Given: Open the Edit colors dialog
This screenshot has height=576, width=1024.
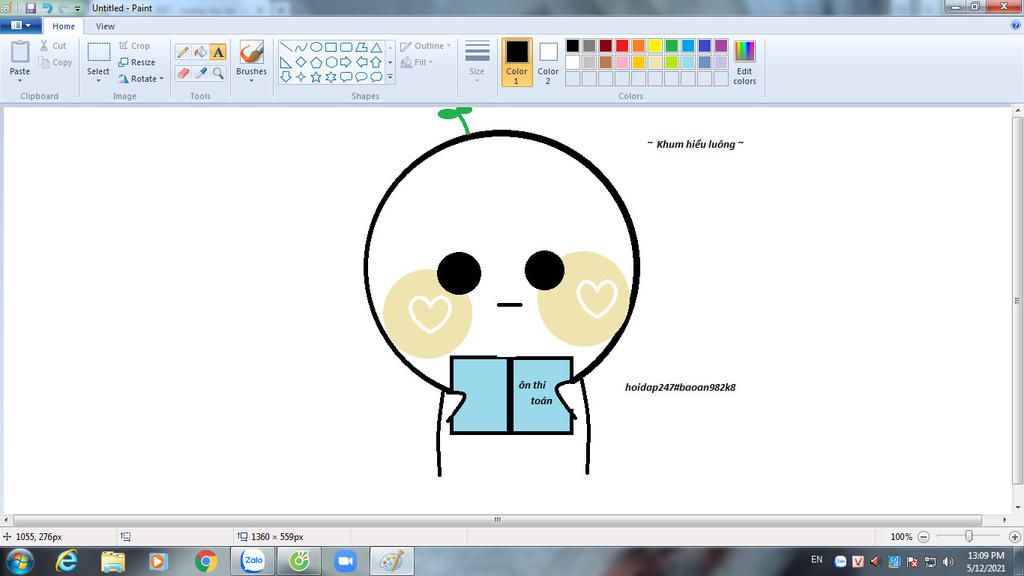Looking at the screenshot, I should (x=744, y=63).
